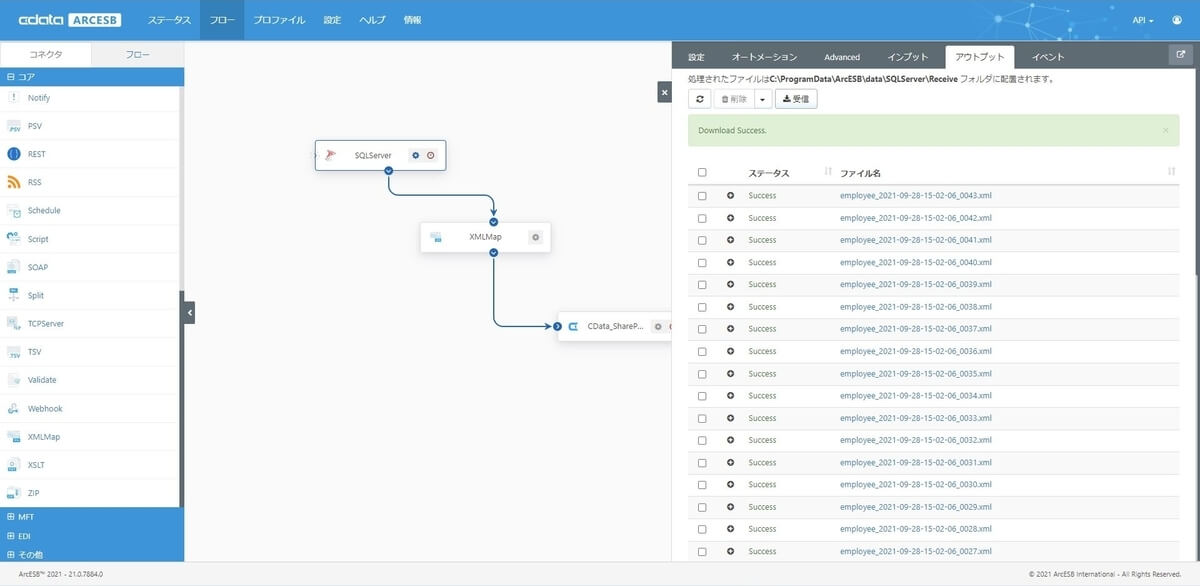
Task: Click the XMLMap node in flow canvas
Action: pos(485,237)
